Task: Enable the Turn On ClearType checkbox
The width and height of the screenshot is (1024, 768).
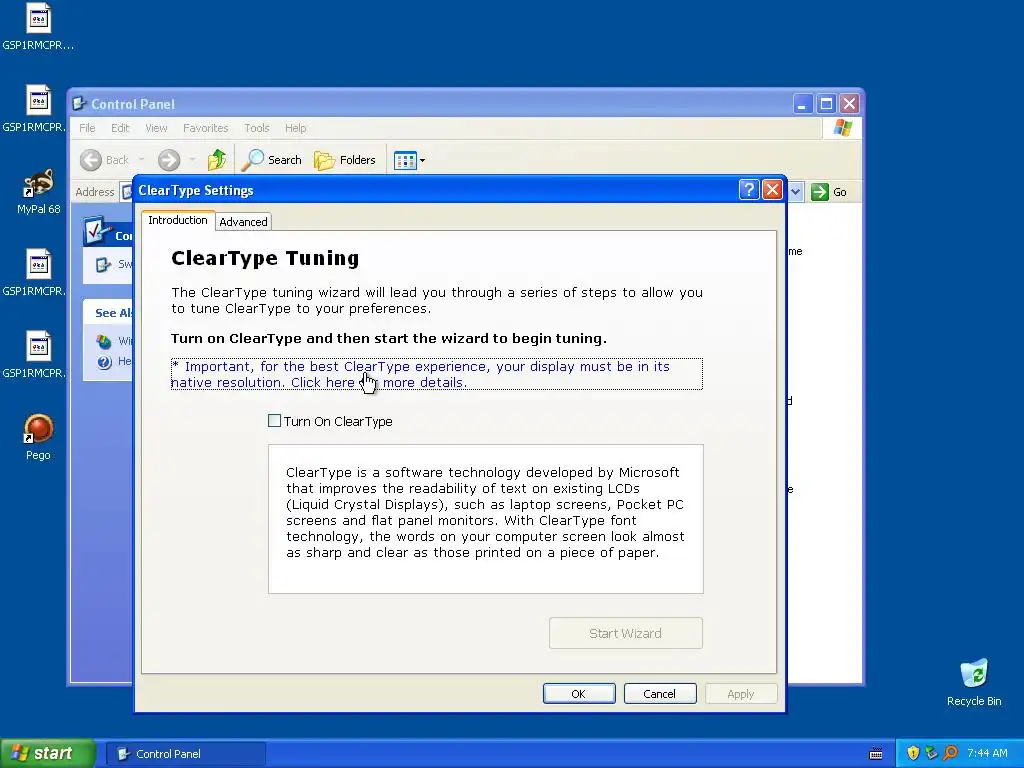Action: tap(274, 421)
